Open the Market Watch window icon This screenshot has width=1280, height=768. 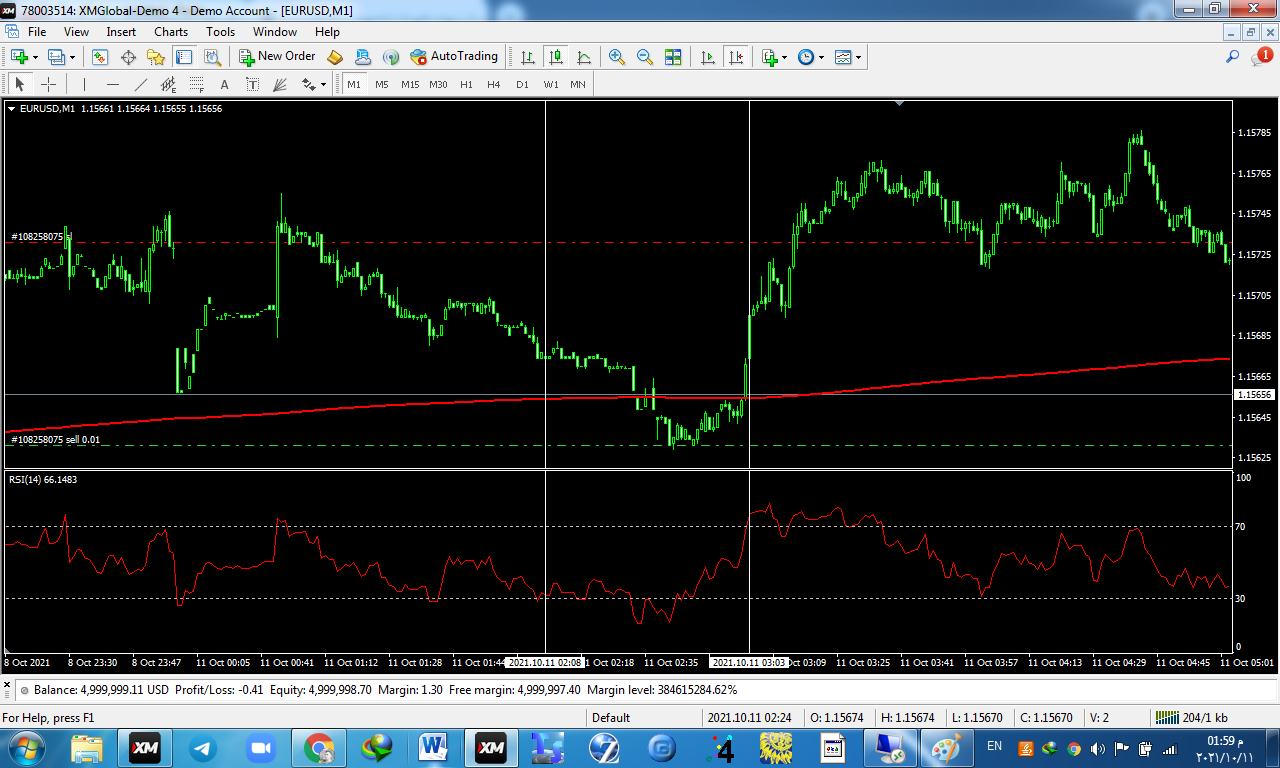100,57
